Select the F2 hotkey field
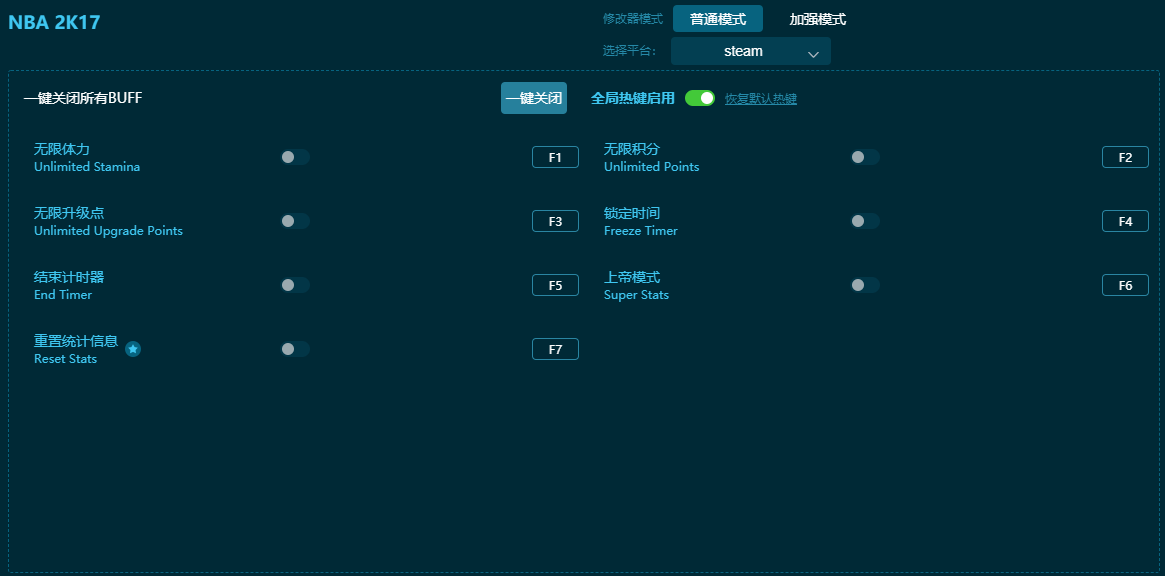This screenshot has height=576, width=1165. (x=1125, y=157)
